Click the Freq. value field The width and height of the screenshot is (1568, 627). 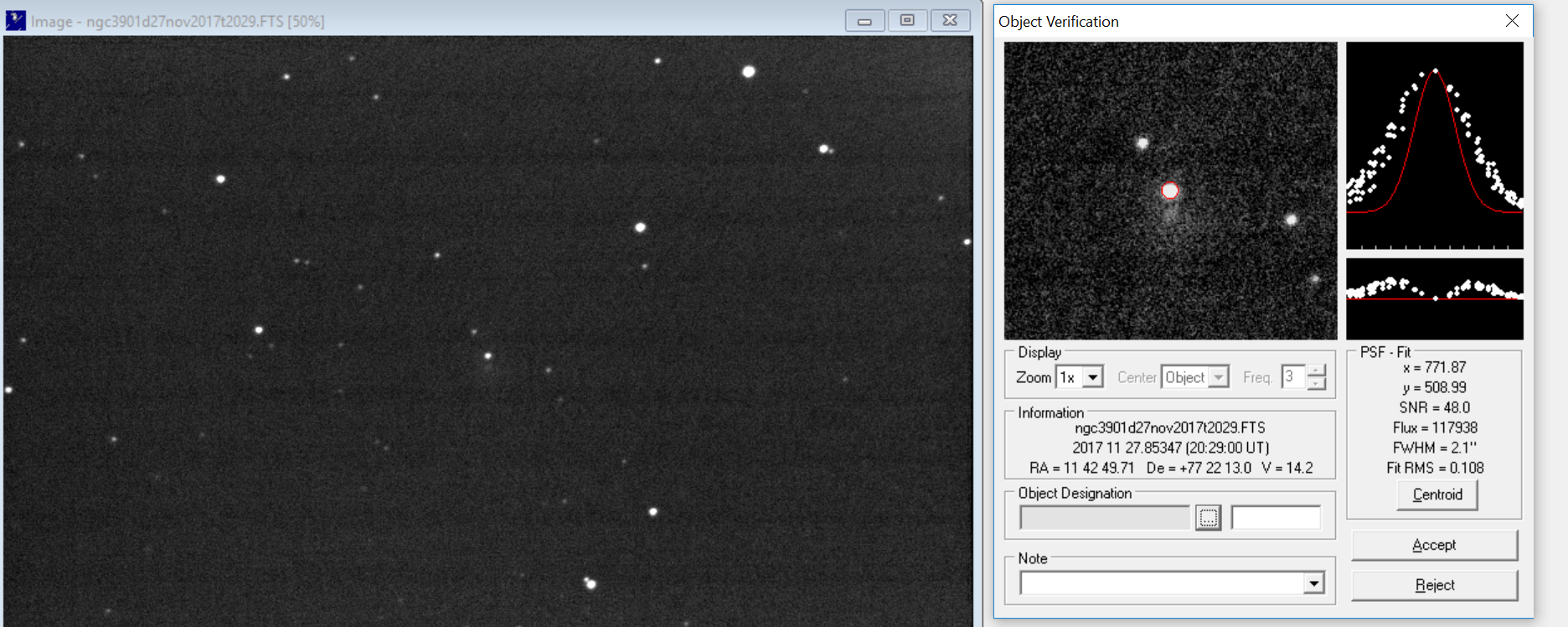point(1294,377)
